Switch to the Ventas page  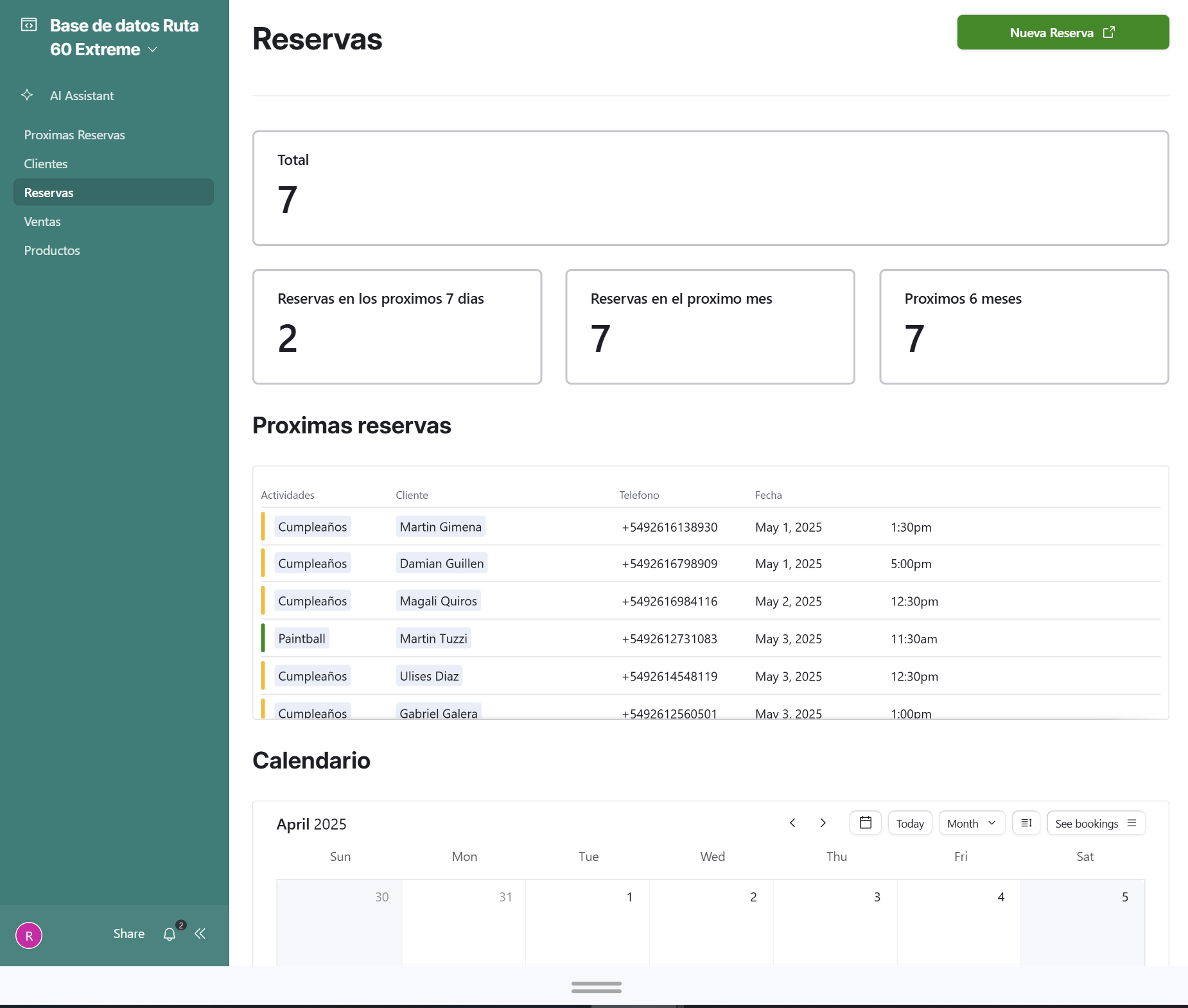pyautogui.click(x=42, y=222)
